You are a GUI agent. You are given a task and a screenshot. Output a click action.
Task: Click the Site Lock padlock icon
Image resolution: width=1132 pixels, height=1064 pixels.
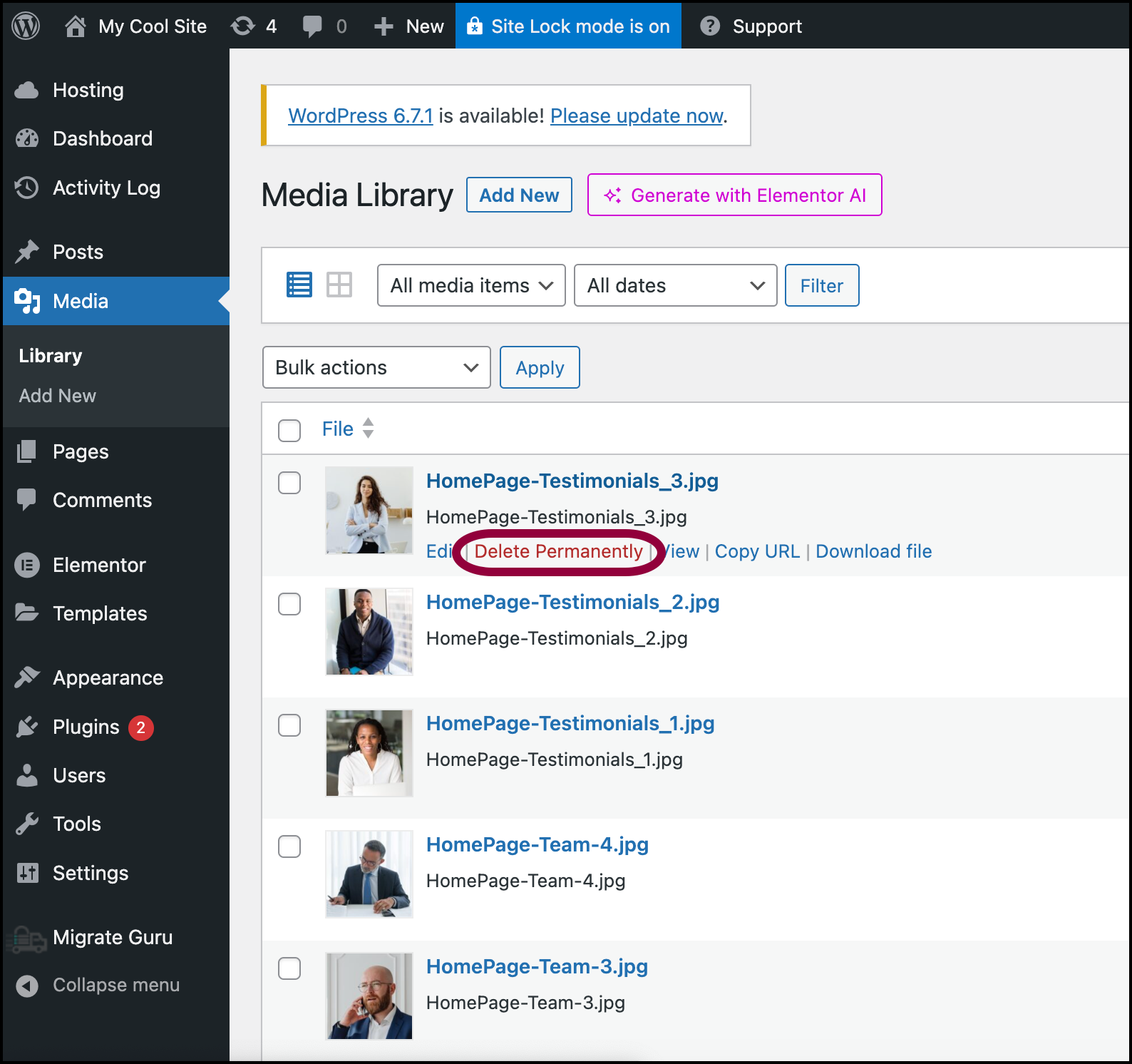pos(474,26)
